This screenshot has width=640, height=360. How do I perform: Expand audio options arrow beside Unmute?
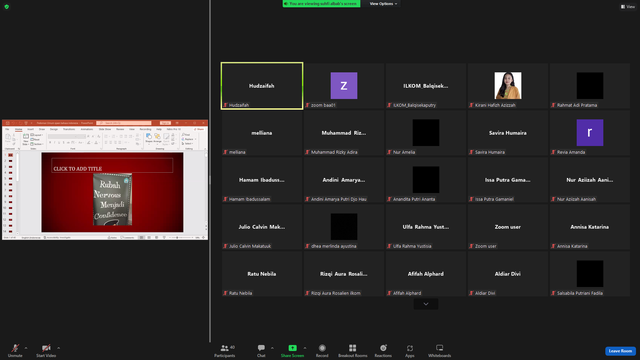point(26,348)
